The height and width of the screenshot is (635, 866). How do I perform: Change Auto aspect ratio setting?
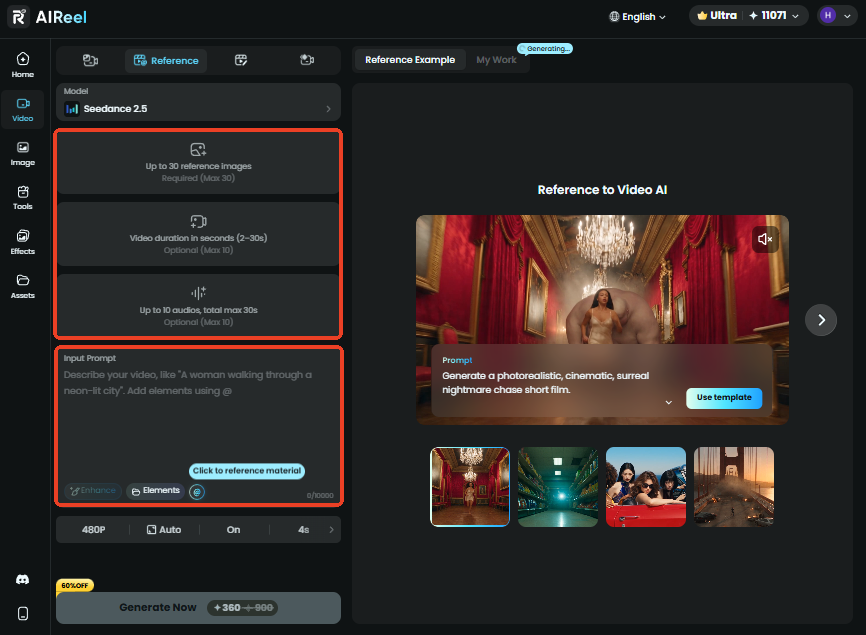[x=164, y=530]
